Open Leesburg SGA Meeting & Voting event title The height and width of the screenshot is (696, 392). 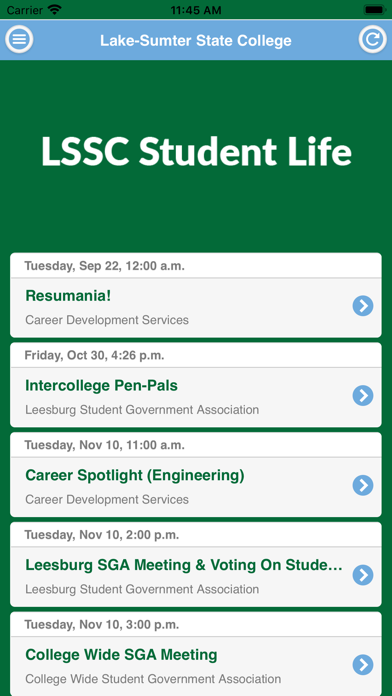(x=184, y=565)
